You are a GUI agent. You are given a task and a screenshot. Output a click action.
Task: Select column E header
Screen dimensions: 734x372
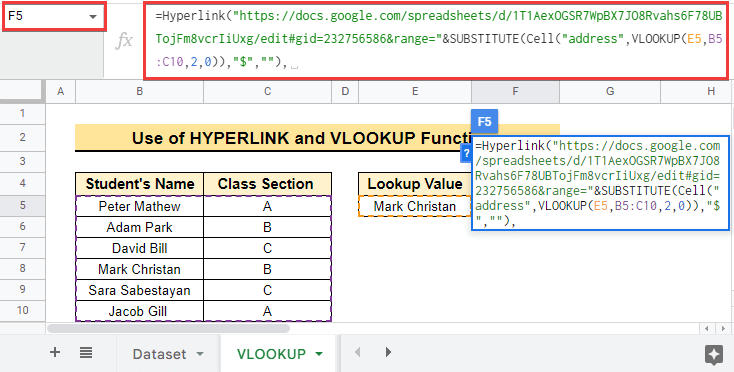415,91
